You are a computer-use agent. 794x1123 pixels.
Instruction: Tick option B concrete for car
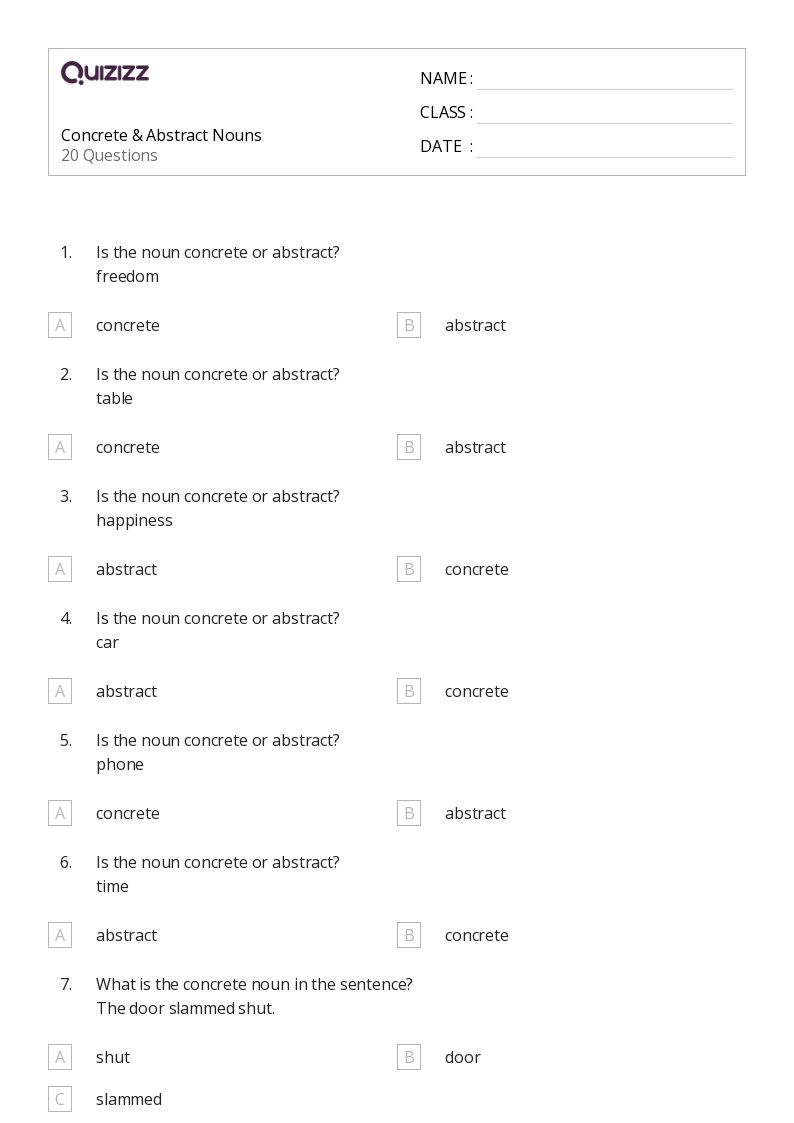408,691
